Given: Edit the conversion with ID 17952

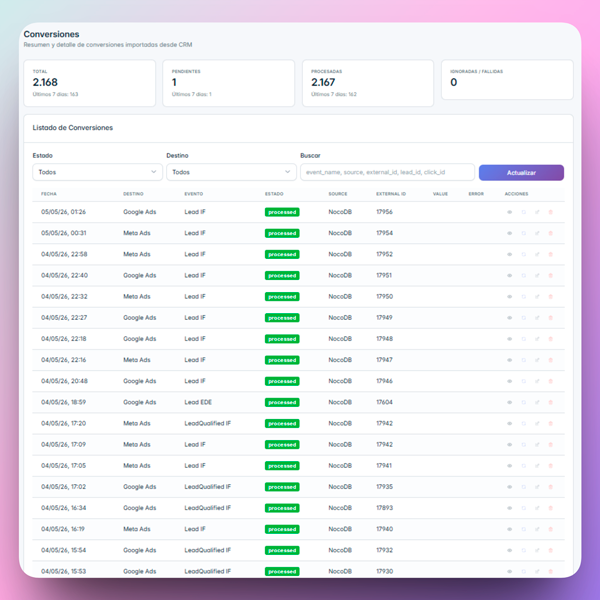Looking at the screenshot, I should click(537, 254).
